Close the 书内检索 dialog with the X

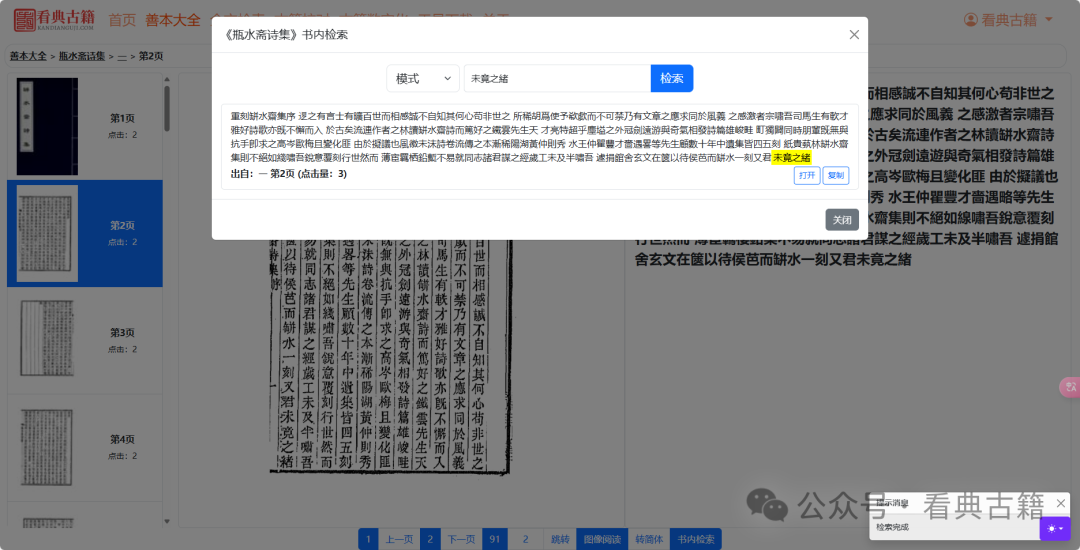pos(854,34)
